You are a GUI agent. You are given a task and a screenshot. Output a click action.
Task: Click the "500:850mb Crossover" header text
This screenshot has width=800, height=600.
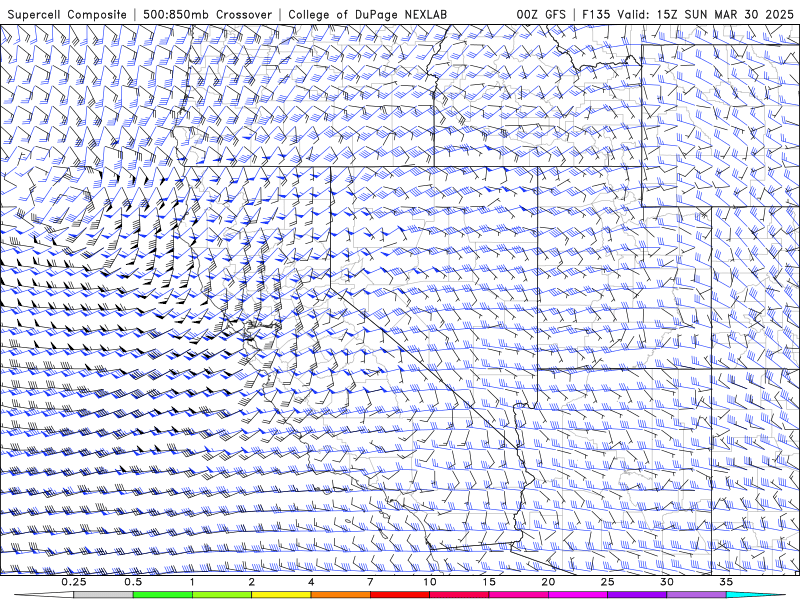click(x=208, y=14)
